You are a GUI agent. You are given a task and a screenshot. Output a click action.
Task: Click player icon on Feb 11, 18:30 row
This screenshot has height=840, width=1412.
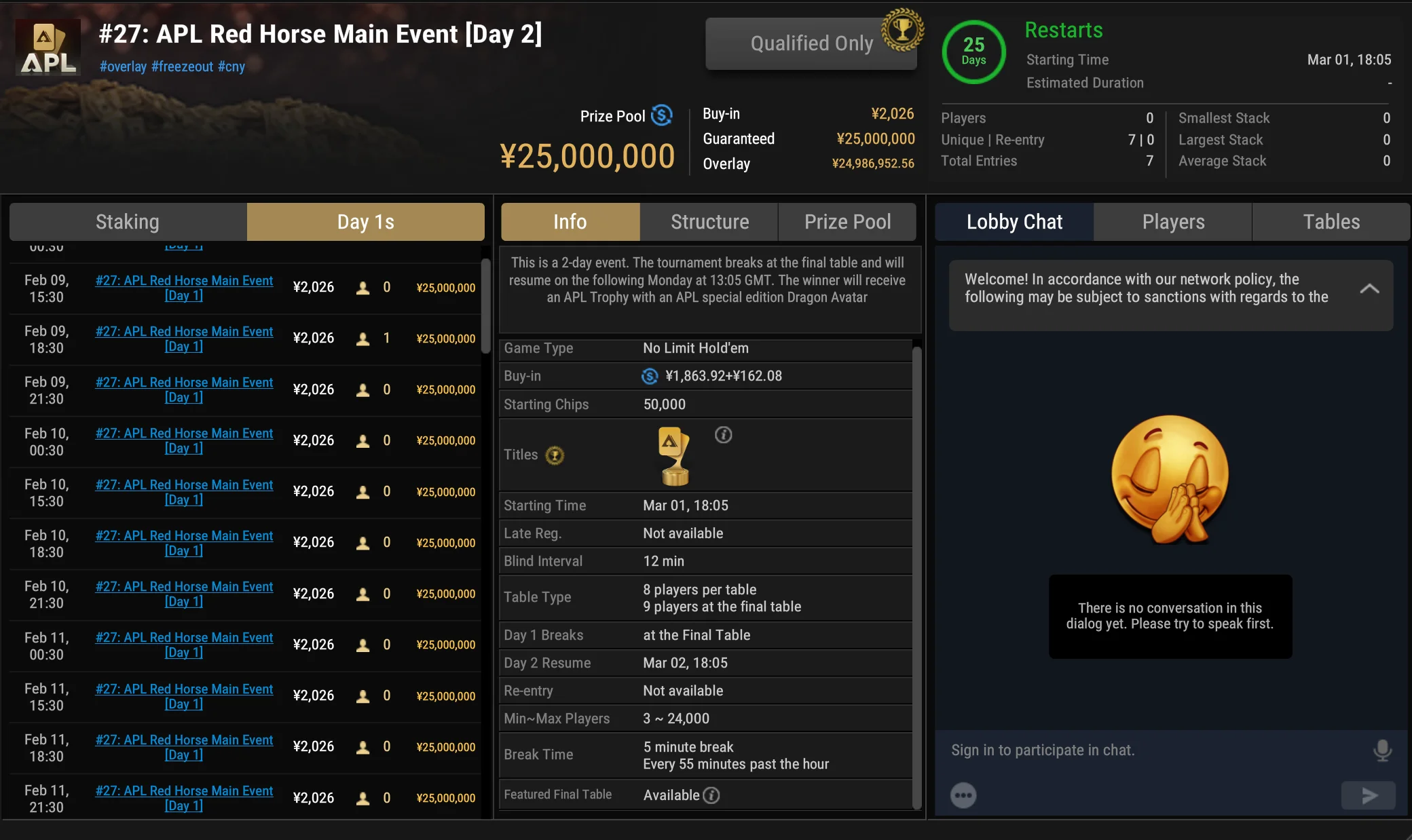click(363, 747)
